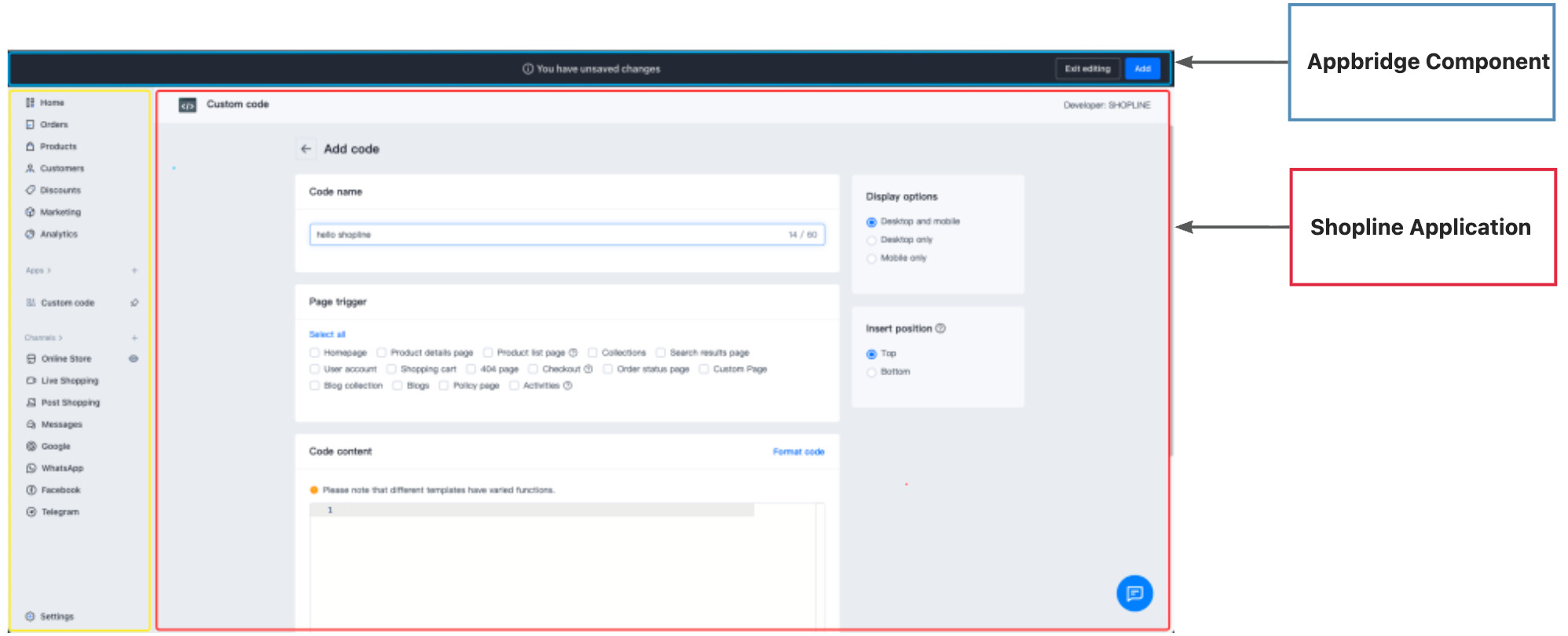Click into the Code name input field
Viewport: 1568px width, 636px height.
[550, 235]
